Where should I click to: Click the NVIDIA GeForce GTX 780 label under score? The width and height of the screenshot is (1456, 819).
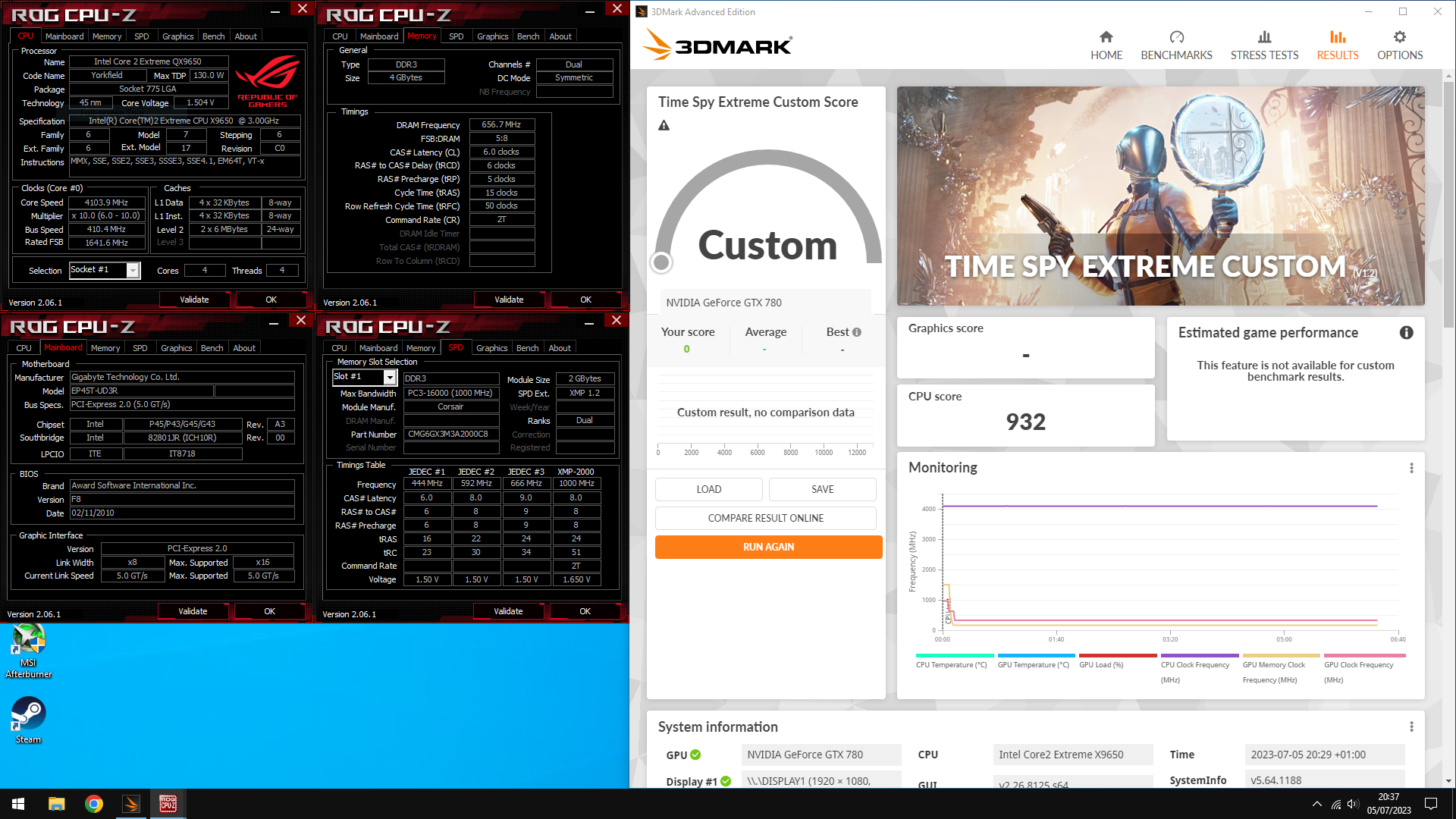tap(723, 303)
